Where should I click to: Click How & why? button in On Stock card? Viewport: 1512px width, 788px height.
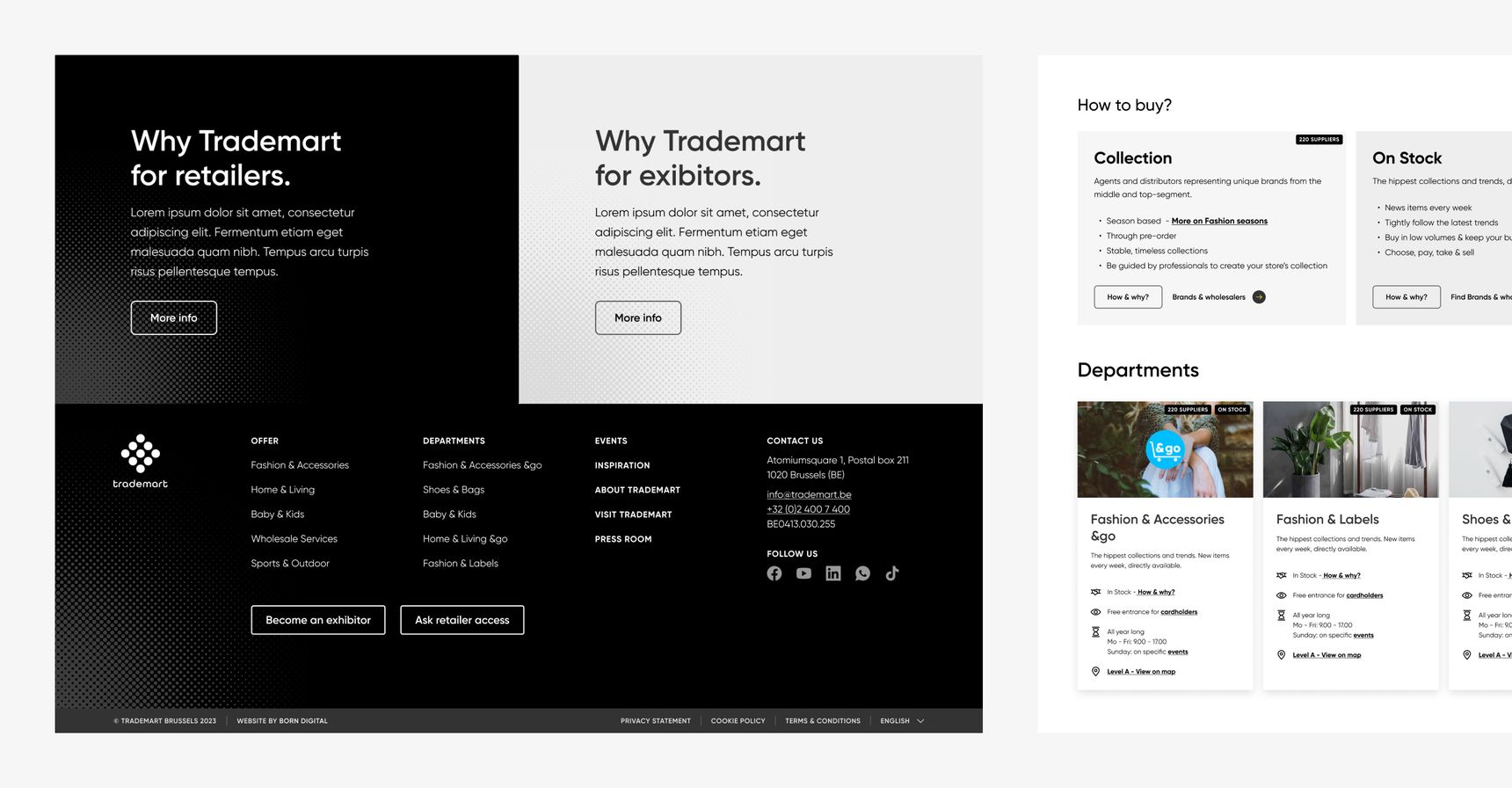(x=1407, y=297)
